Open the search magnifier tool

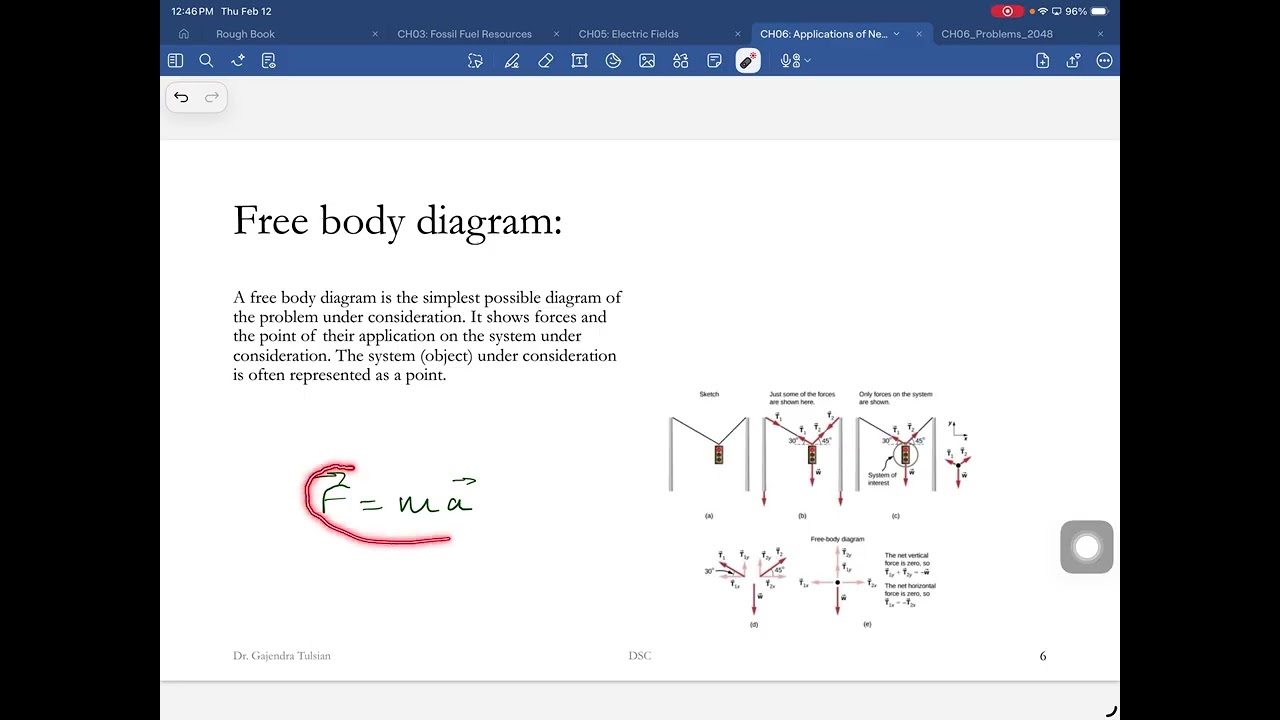click(206, 61)
